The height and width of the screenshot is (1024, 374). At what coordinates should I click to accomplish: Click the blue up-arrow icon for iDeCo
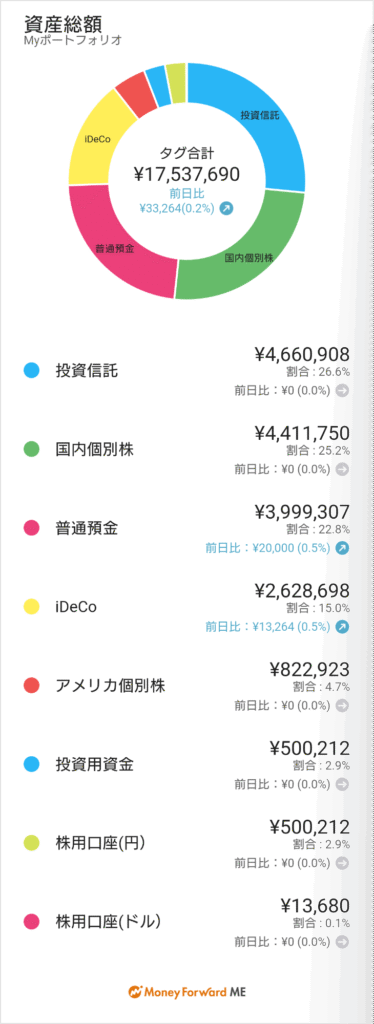pyautogui.click(x=342, y=626)
